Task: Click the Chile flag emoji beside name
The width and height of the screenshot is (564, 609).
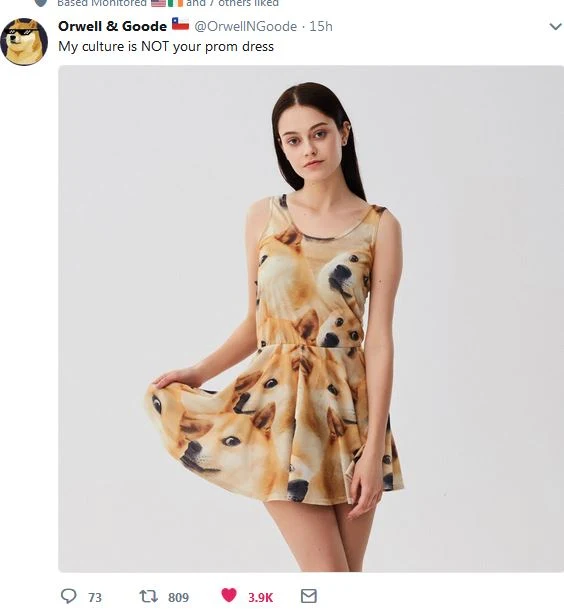Action: [x=180, y=24]
